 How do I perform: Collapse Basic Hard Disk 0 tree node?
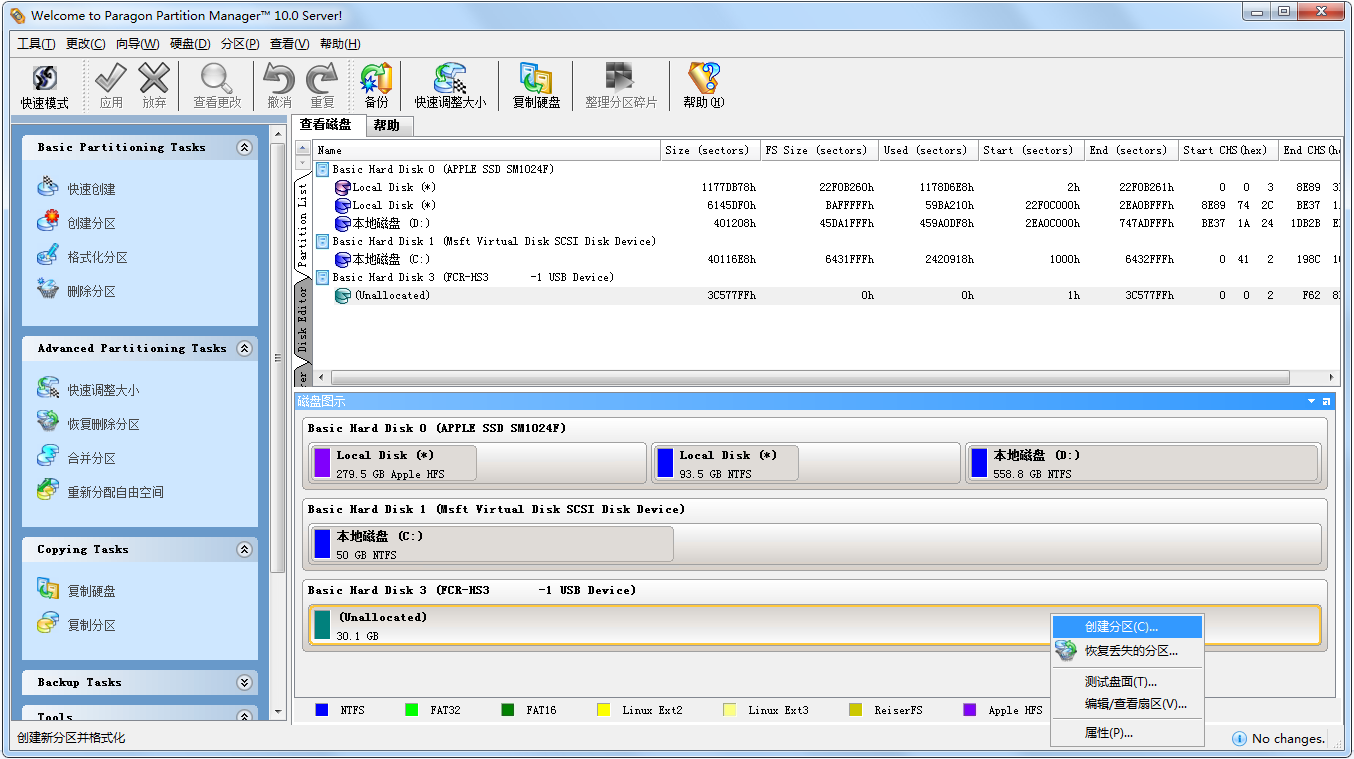pyautogui.click(x=323, y=169)
